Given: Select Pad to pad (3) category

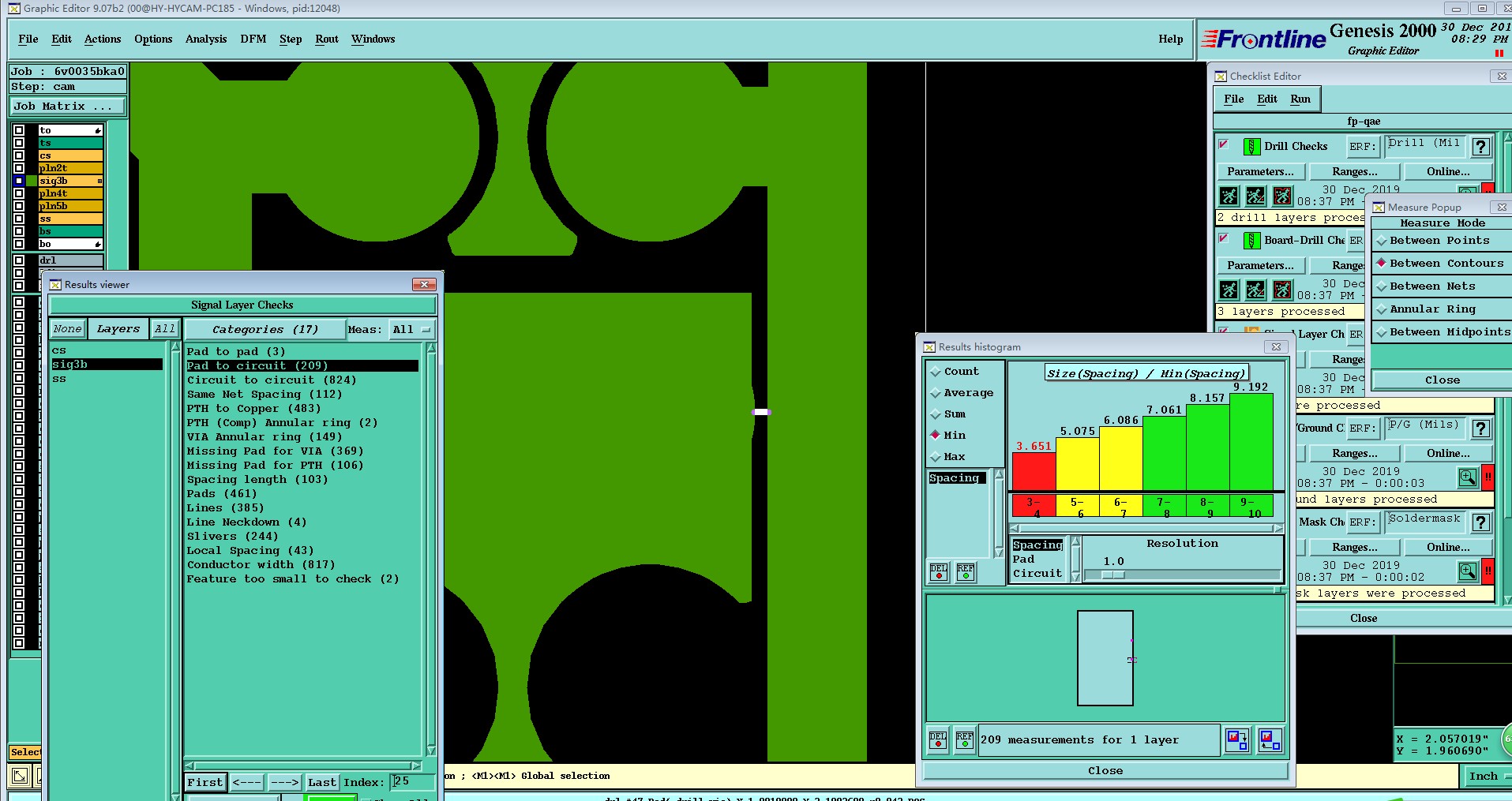Looking at the screenshot, I should pyautogui.click(x=302, y=352).
